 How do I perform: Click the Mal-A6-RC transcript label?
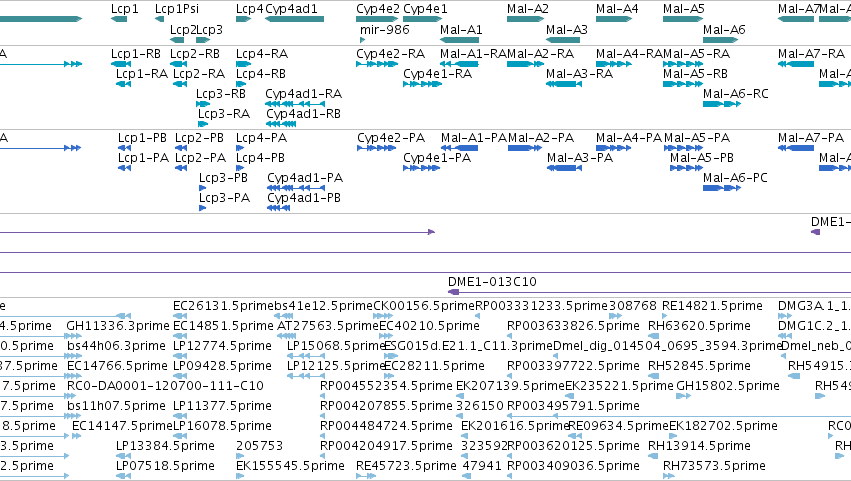point(735,94)
